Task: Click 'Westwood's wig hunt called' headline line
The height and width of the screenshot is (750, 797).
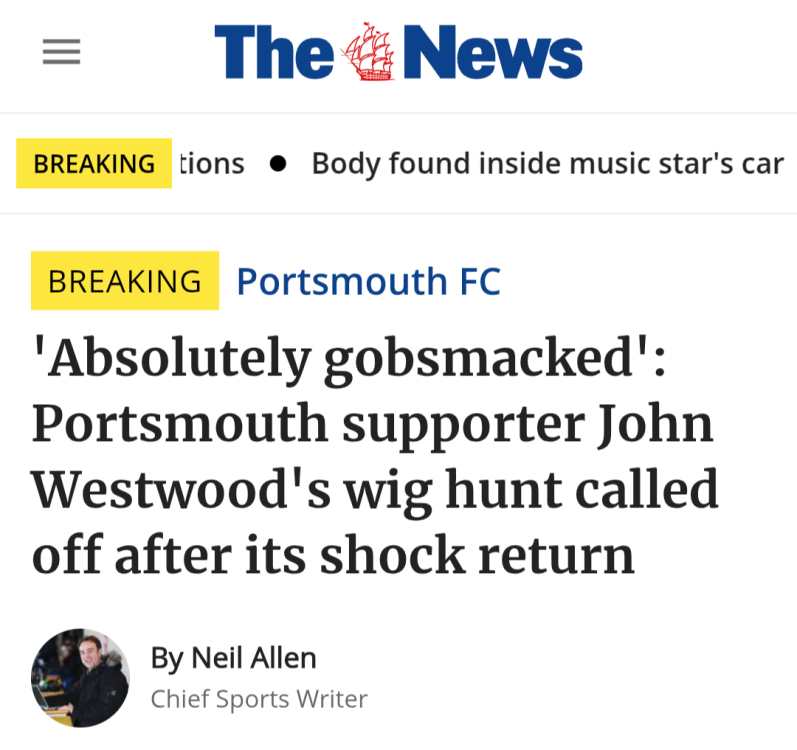Action: [375, 490]
